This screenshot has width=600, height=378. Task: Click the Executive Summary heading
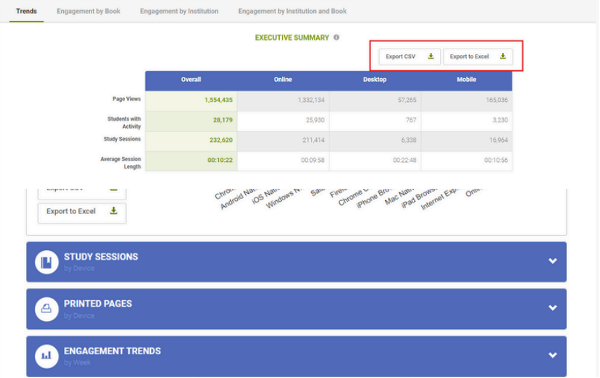click(292, 37)
